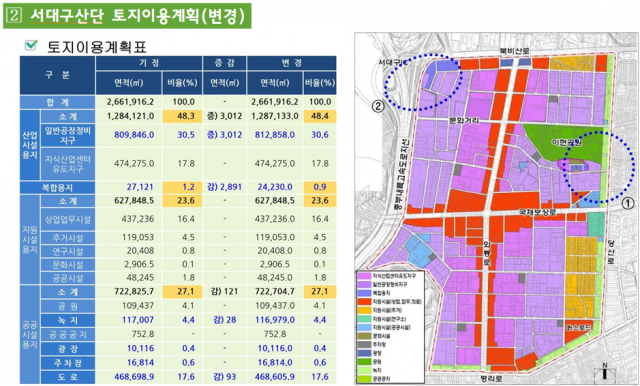Click the boxed number 2 in the green title banner
The width and height of the screenshot is (640, 386).
(15, 16)
